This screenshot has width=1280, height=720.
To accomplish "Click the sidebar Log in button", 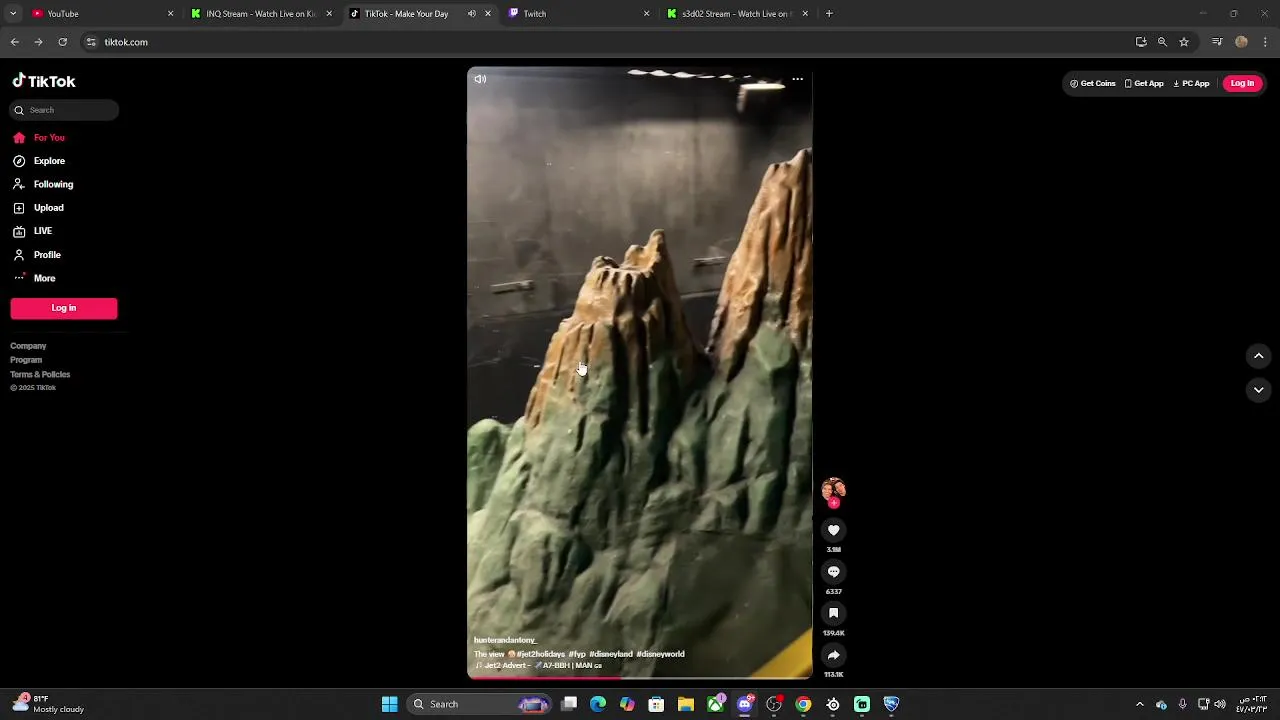I will click(x=64, y=308).
